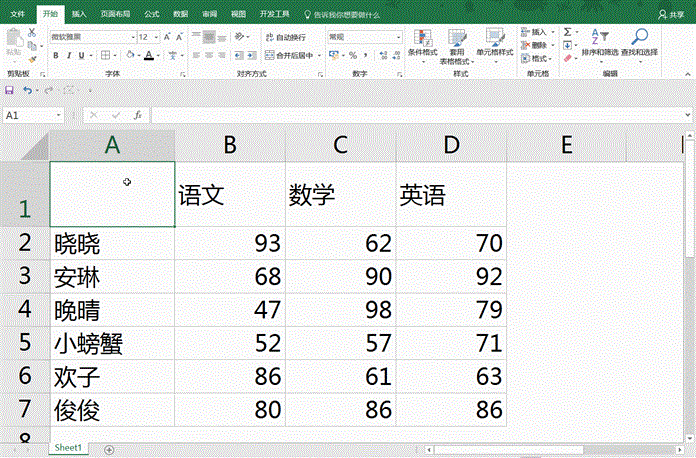
Task: Toggle Bold formatting
Action: click(x=56, y=55)
